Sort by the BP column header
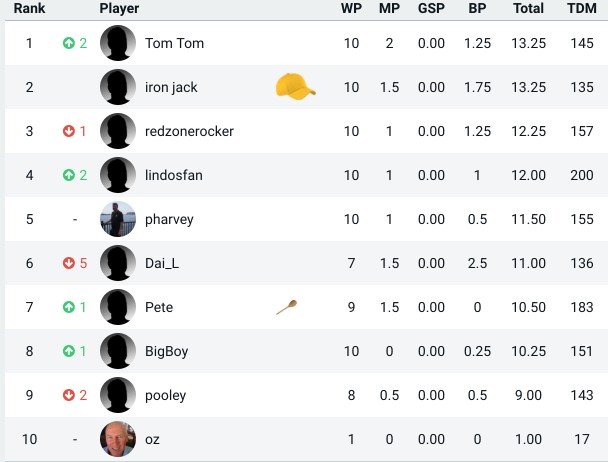This screenshot has width=608, height=462. coord(477,8)
